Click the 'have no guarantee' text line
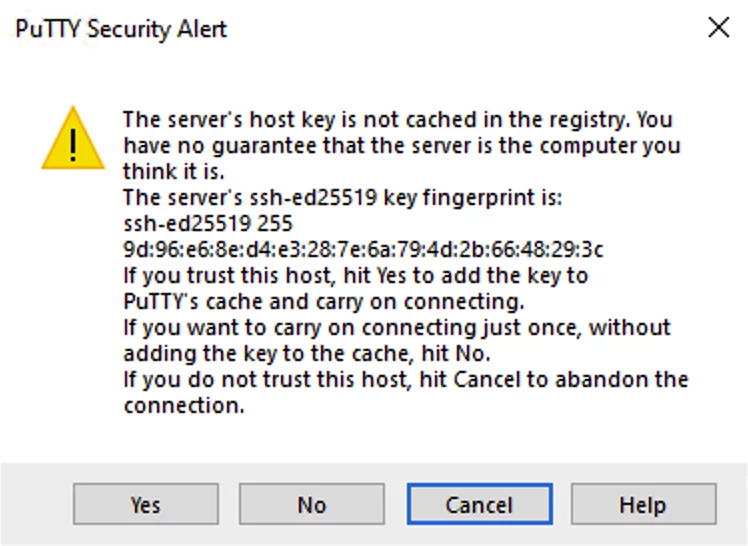Viewport: 748px width, 546px height. (x=402, y=146)
